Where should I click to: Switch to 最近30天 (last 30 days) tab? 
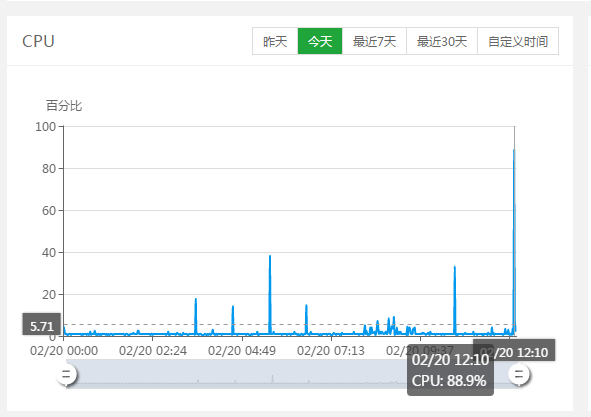coord(442,41)
